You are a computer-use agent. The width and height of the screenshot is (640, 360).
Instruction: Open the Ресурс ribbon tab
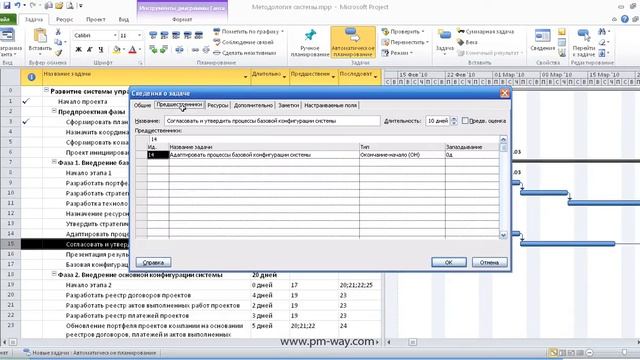(x=64, y=19)
